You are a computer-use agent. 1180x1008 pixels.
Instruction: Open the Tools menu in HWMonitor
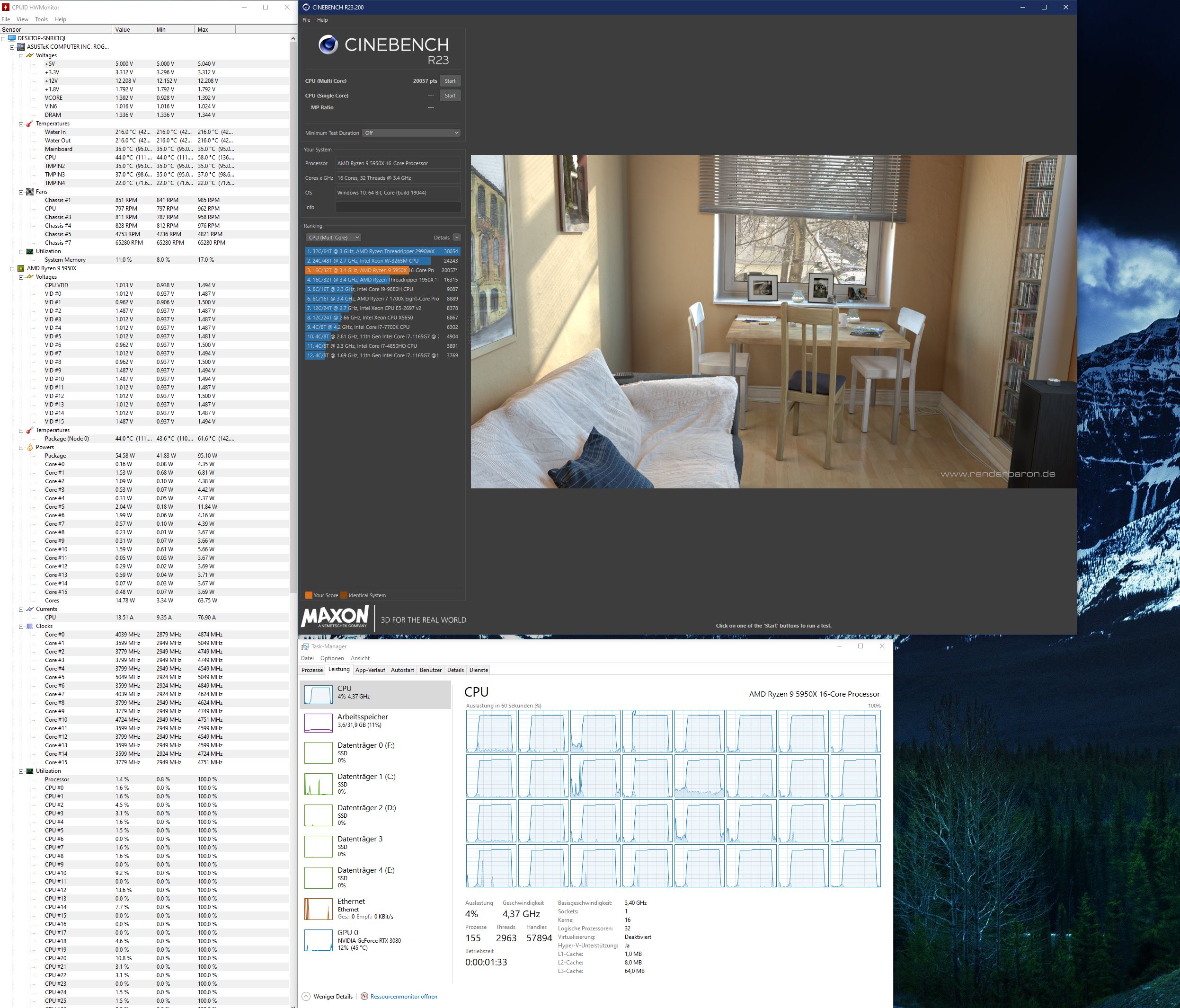[41, 19]
